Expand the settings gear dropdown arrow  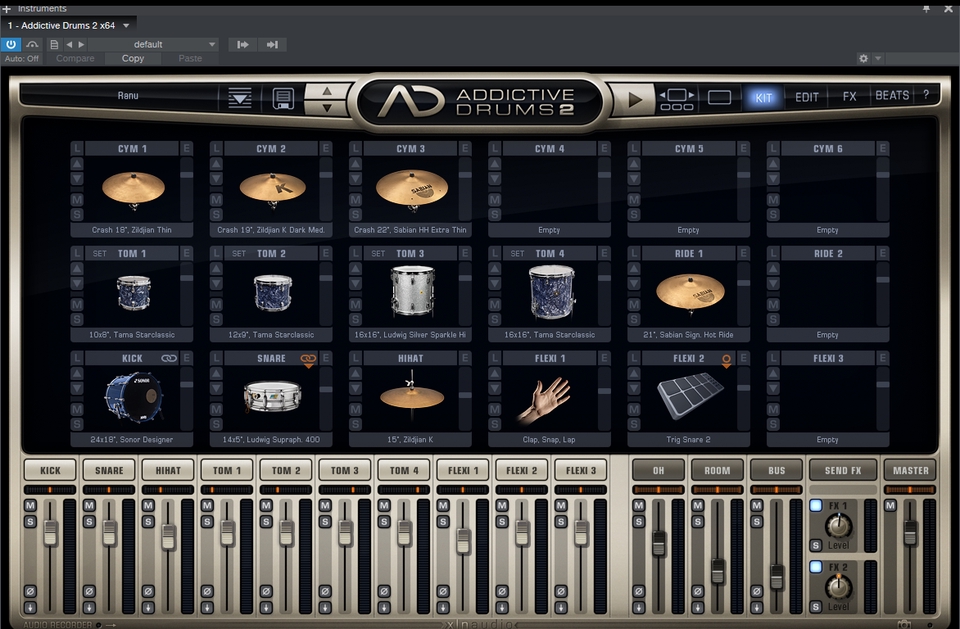(877, 58)
